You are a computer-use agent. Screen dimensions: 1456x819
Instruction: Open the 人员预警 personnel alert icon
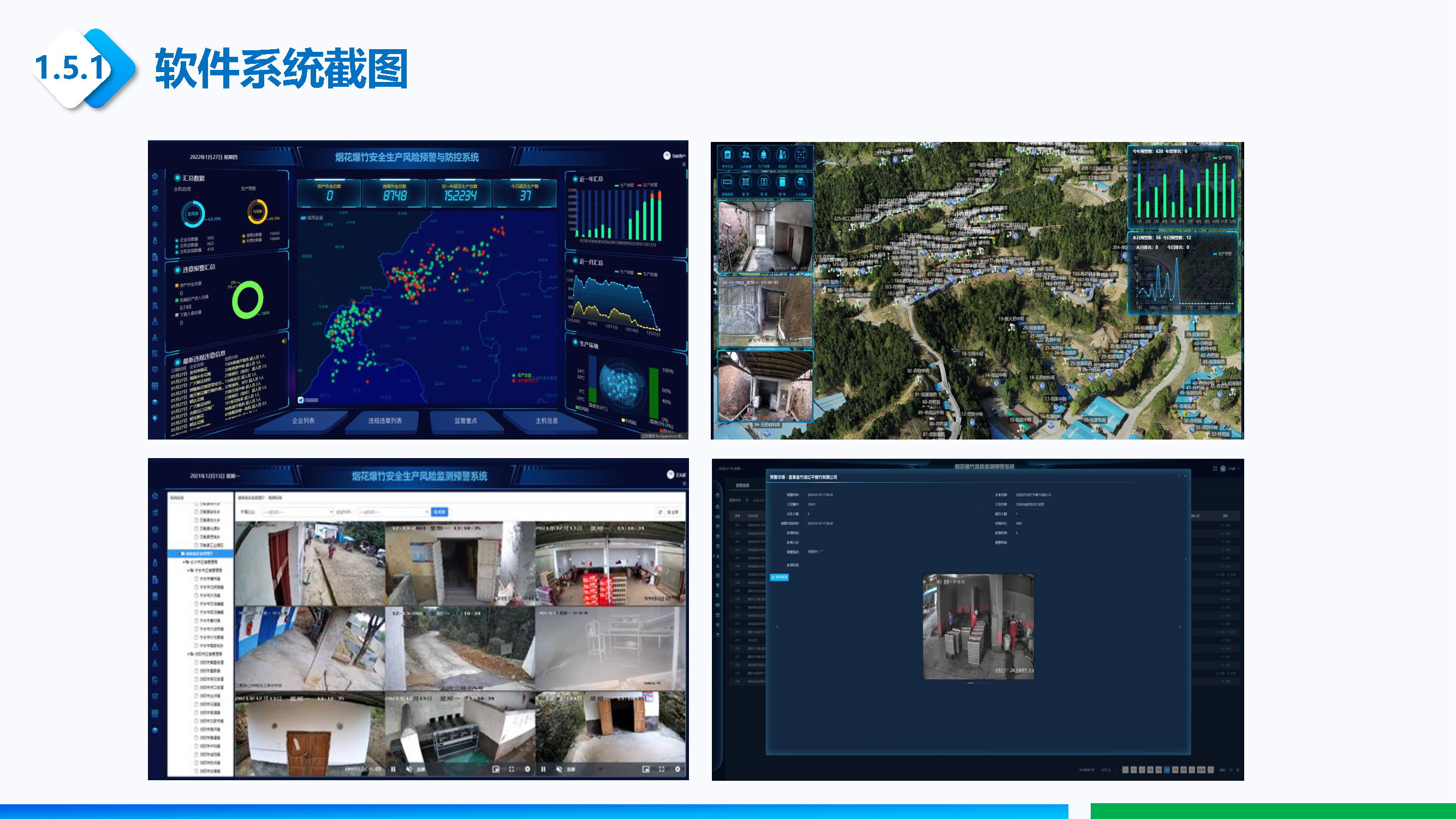tap(746, 156)
